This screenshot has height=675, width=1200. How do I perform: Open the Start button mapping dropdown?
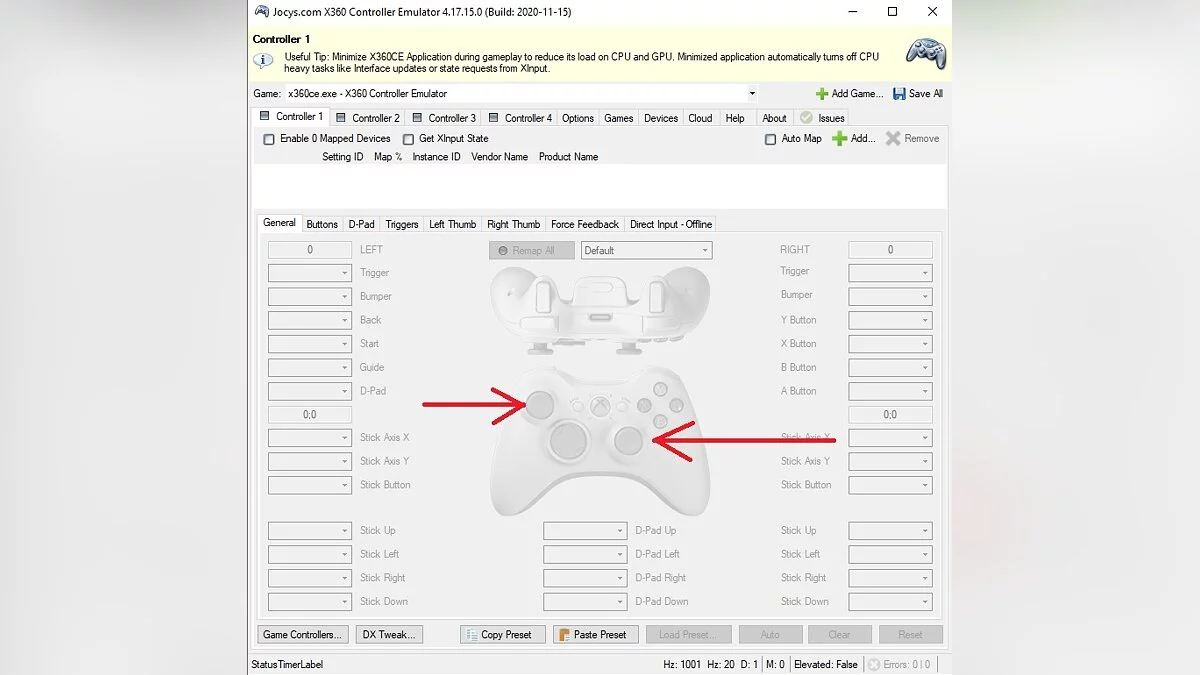click(x=310, y=344)
